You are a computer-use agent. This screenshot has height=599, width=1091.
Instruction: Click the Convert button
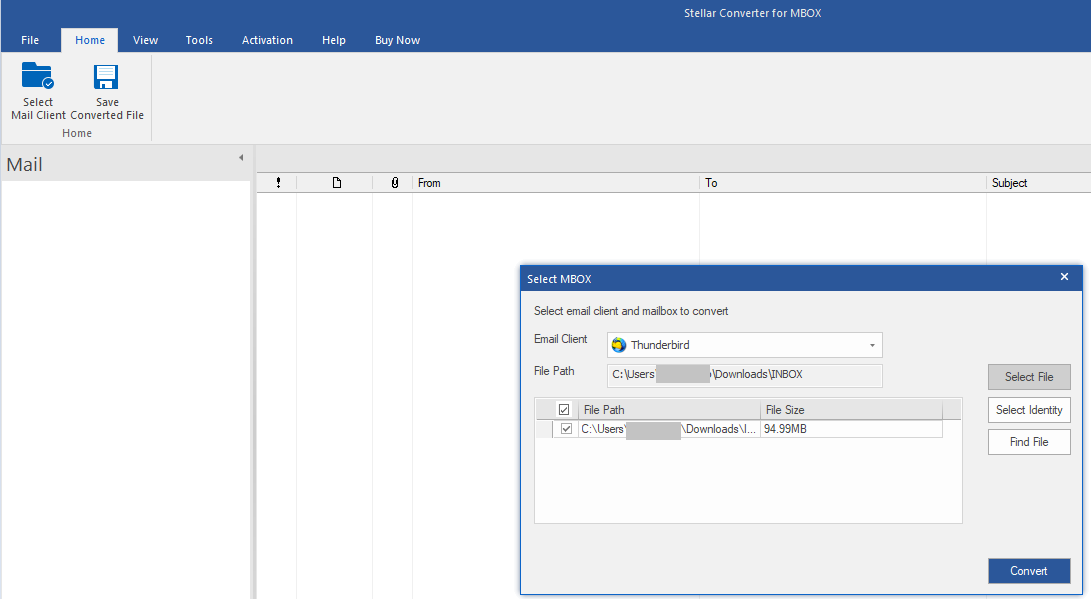1029,570
